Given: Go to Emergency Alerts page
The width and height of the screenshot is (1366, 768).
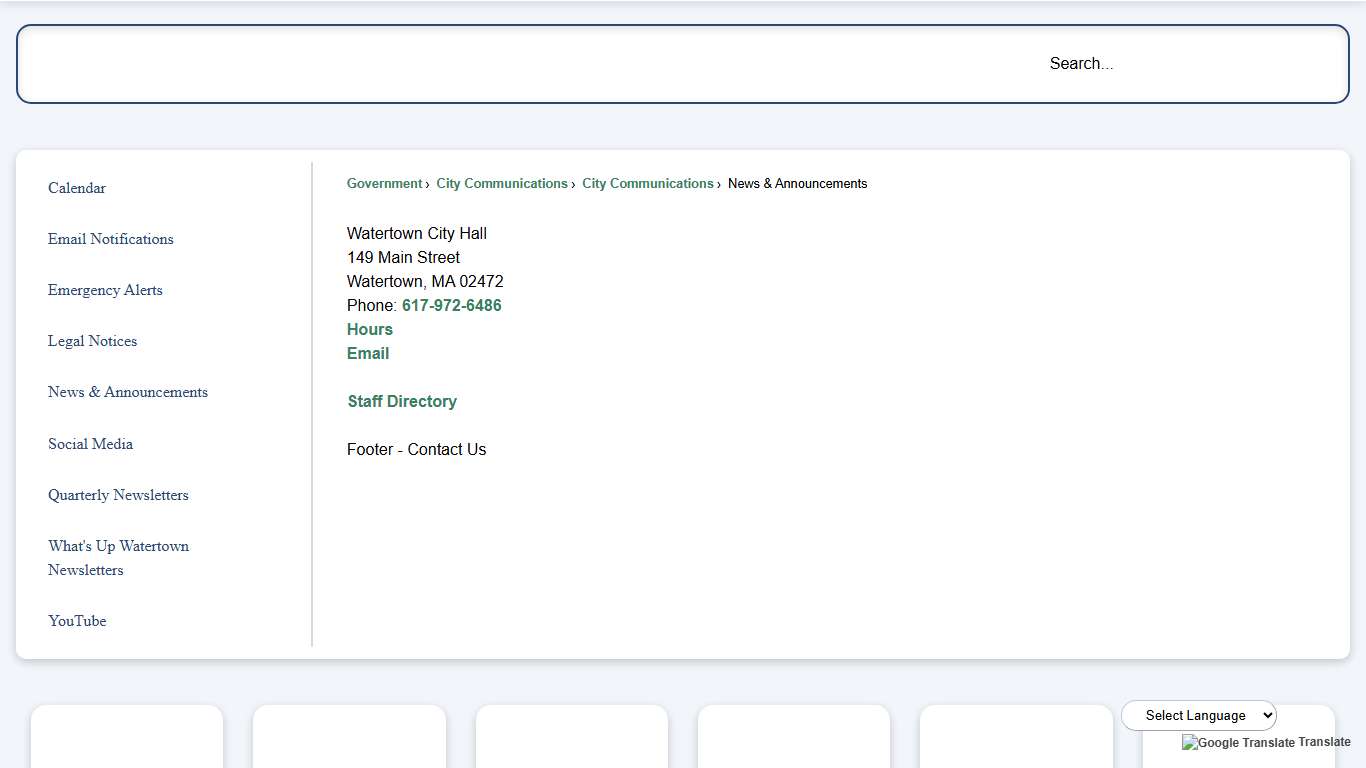Looking at the screenshot, I should click(105, 290).
